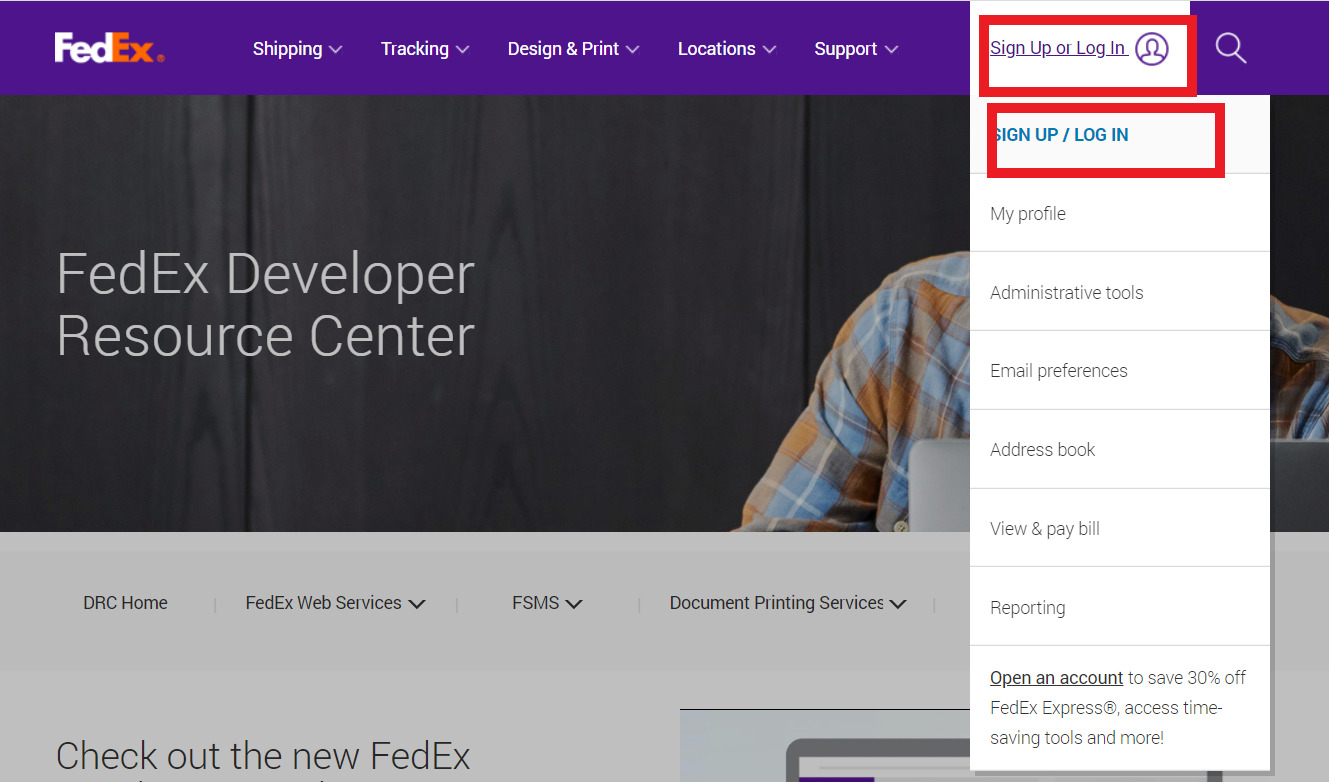Expand the Shipping menu

(297, 49)
